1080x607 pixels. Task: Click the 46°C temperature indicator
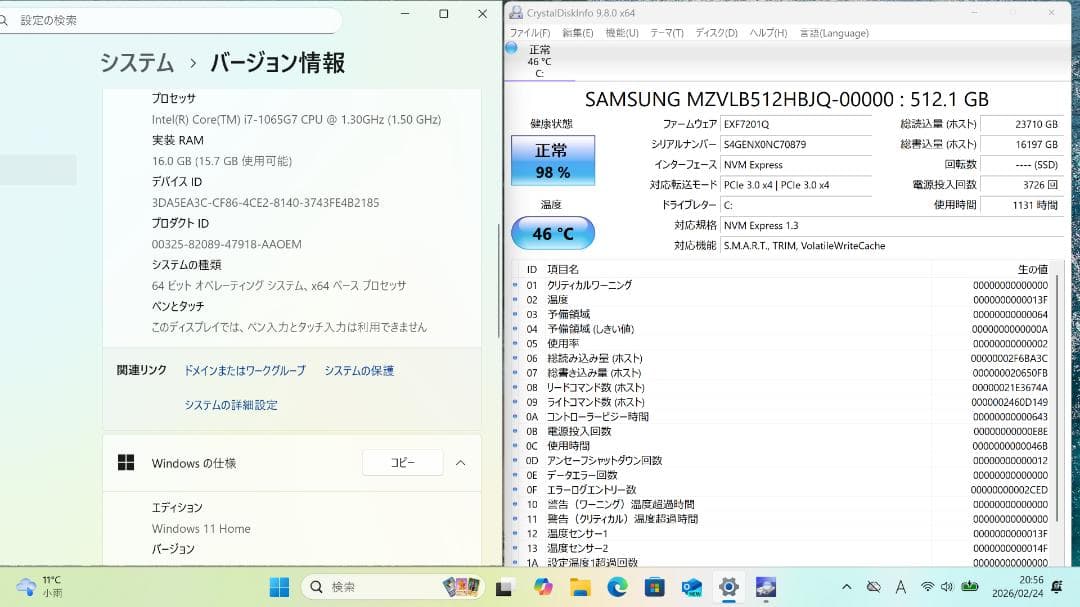tap(552, 232)
